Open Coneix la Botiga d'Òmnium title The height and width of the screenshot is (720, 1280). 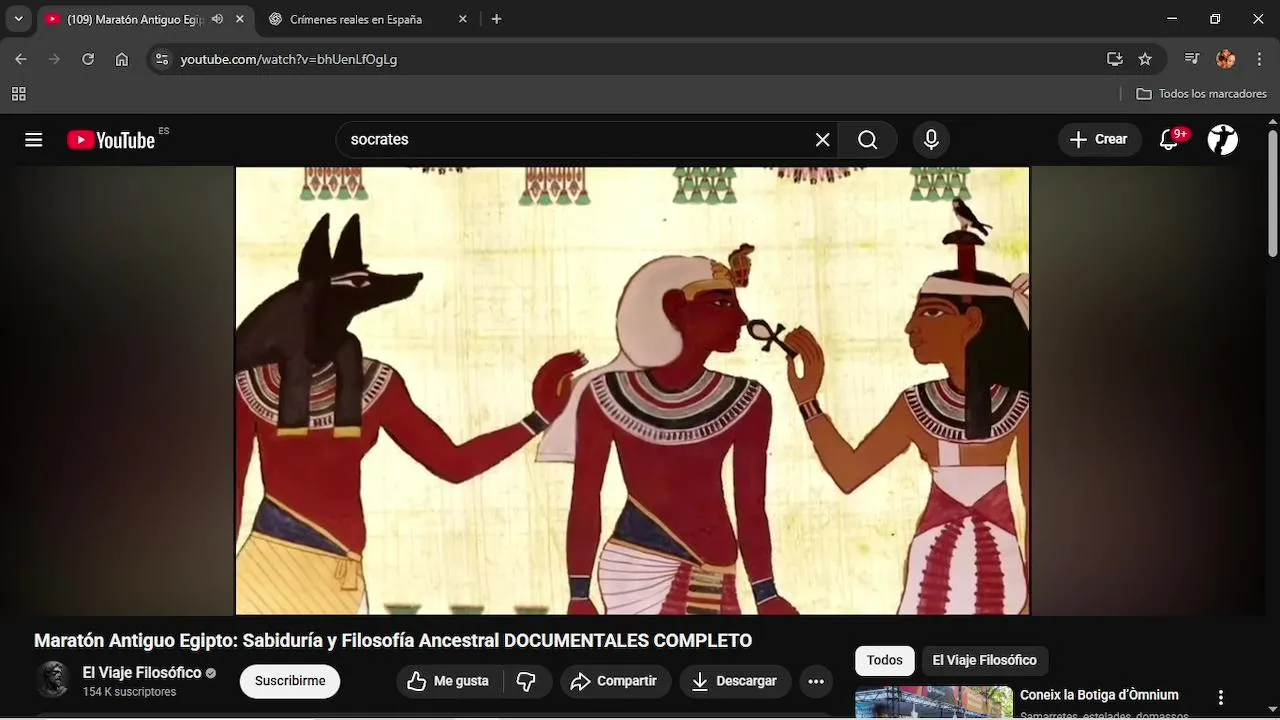click(1099, 695)
